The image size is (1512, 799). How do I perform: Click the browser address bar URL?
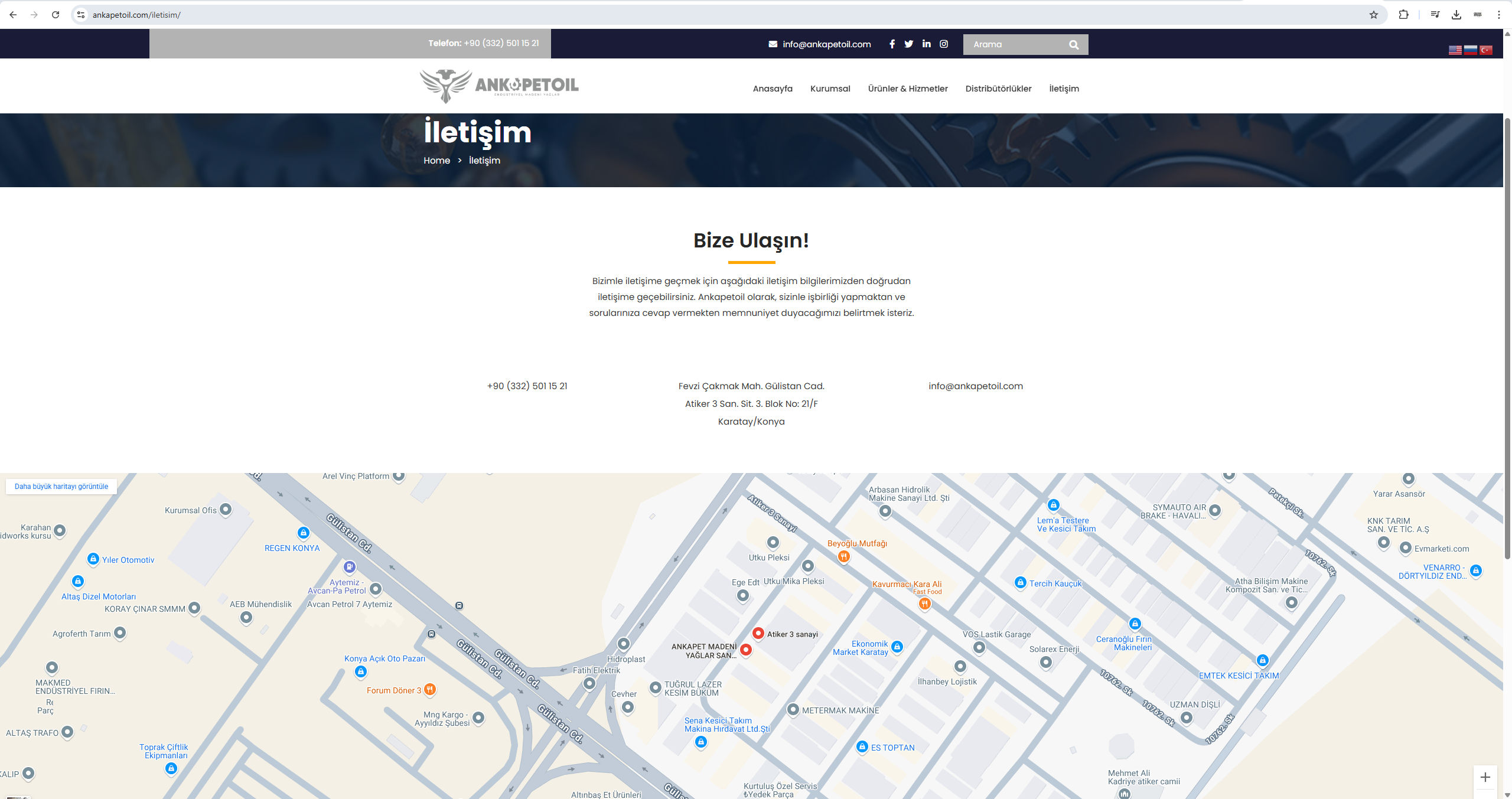[x=136, y=15]
